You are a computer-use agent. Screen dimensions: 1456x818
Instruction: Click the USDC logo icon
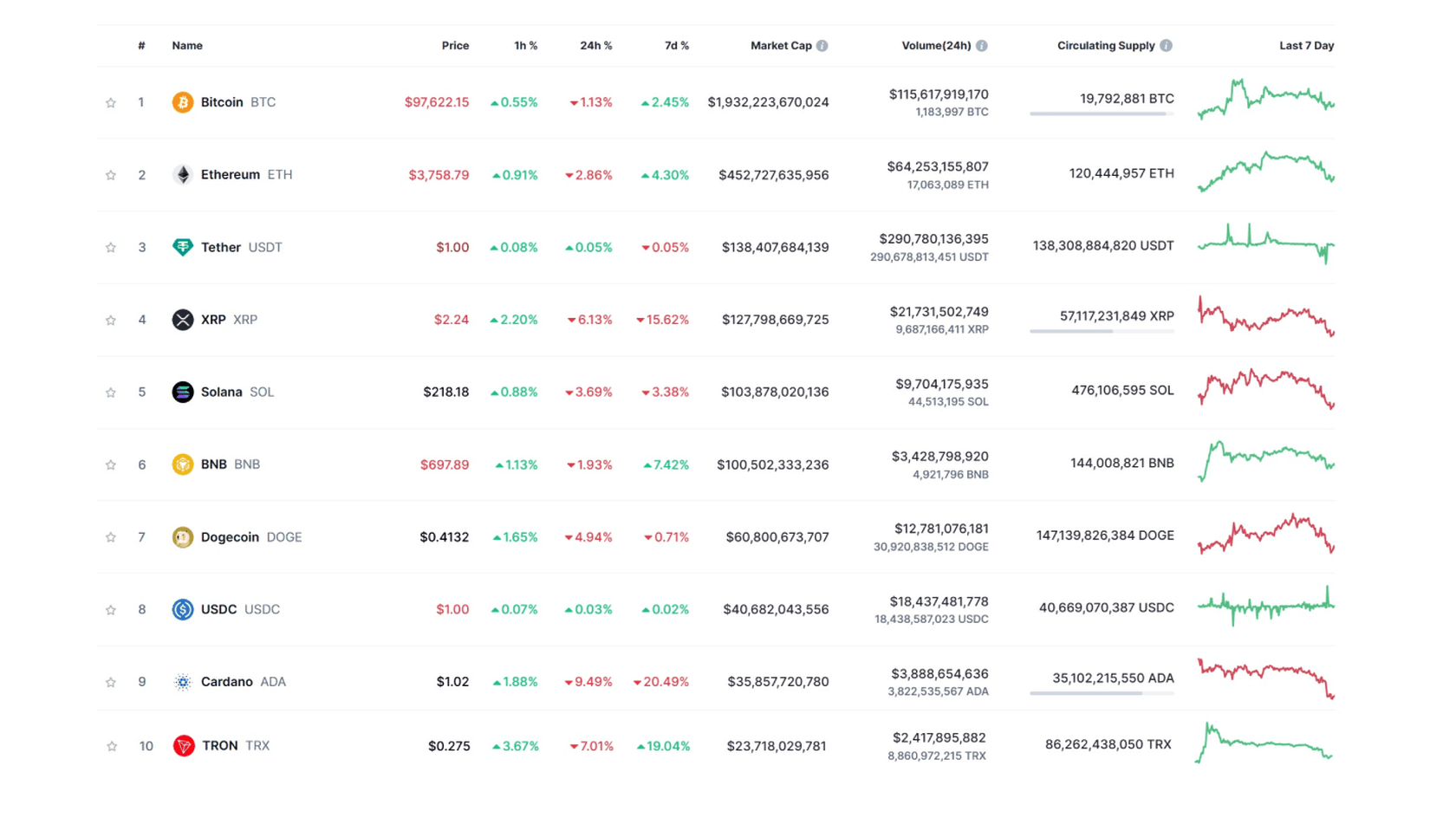click(182, 609)
